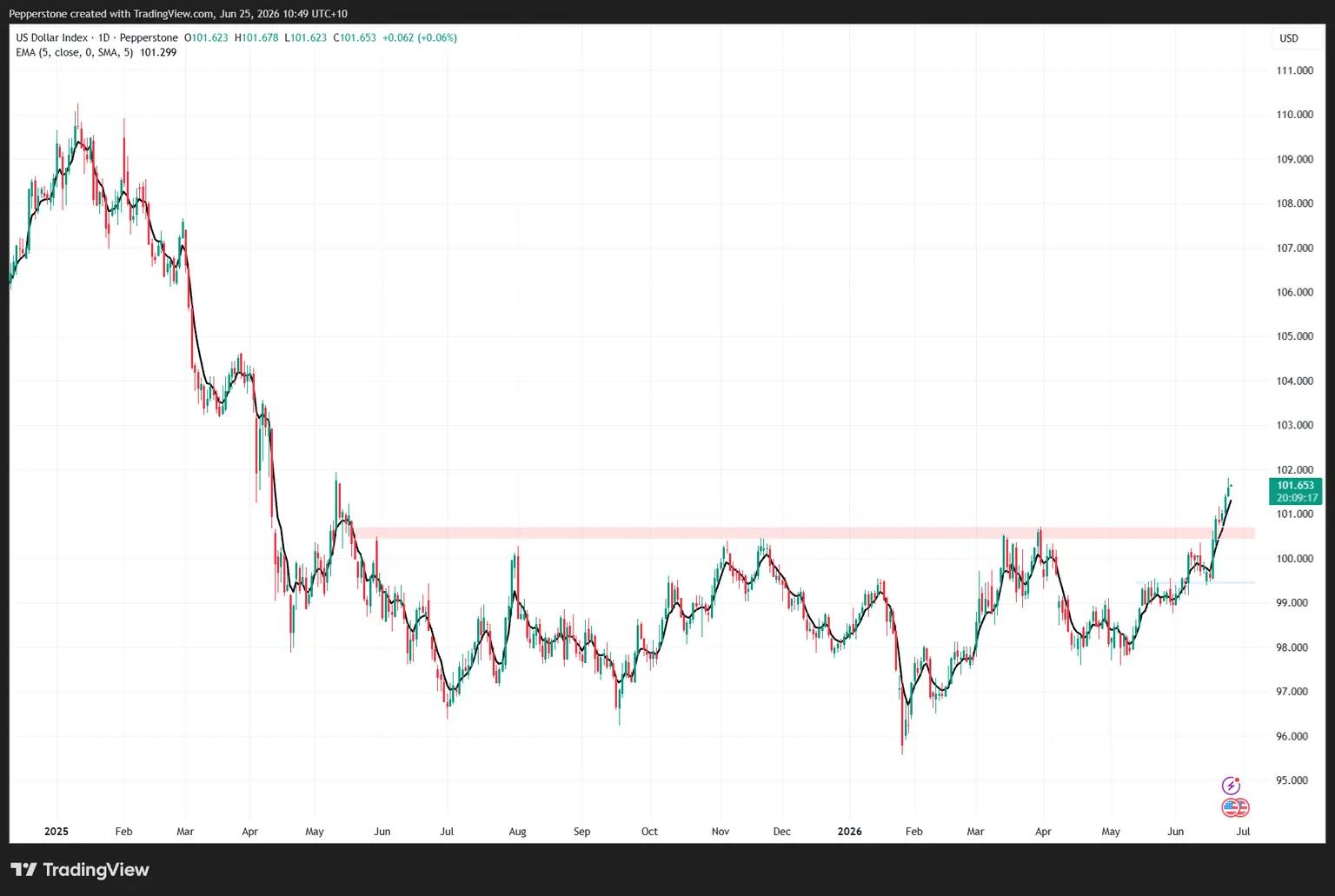Click the Jul label at time axis end
Viewport: 1335px width, 896px height.
coord(1244,832)
